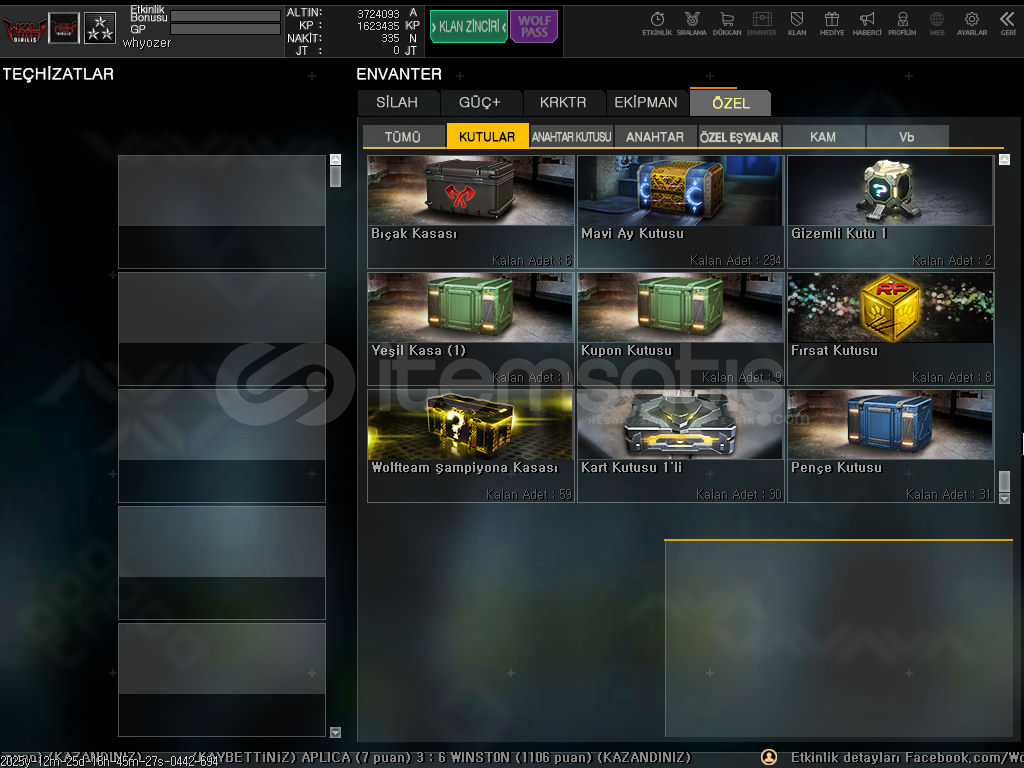Open the Etkinlik events icon
Screen dimensions: 1024x768
tap(657, 24)
